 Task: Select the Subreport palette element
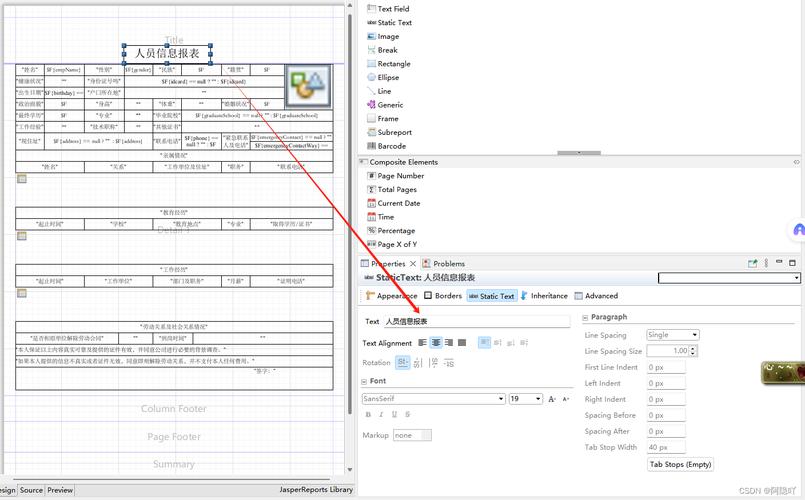[x=389, y=132]
